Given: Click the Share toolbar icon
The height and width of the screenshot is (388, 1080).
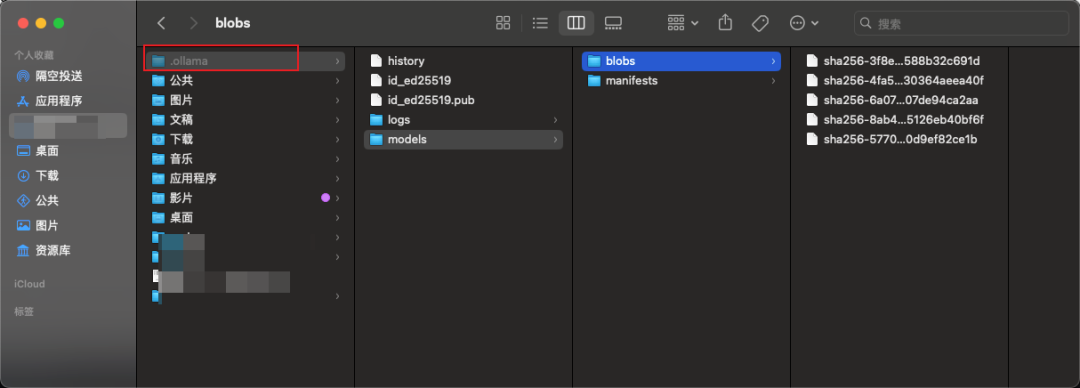Looking at the screenshot, I should (x=725, y=23).
